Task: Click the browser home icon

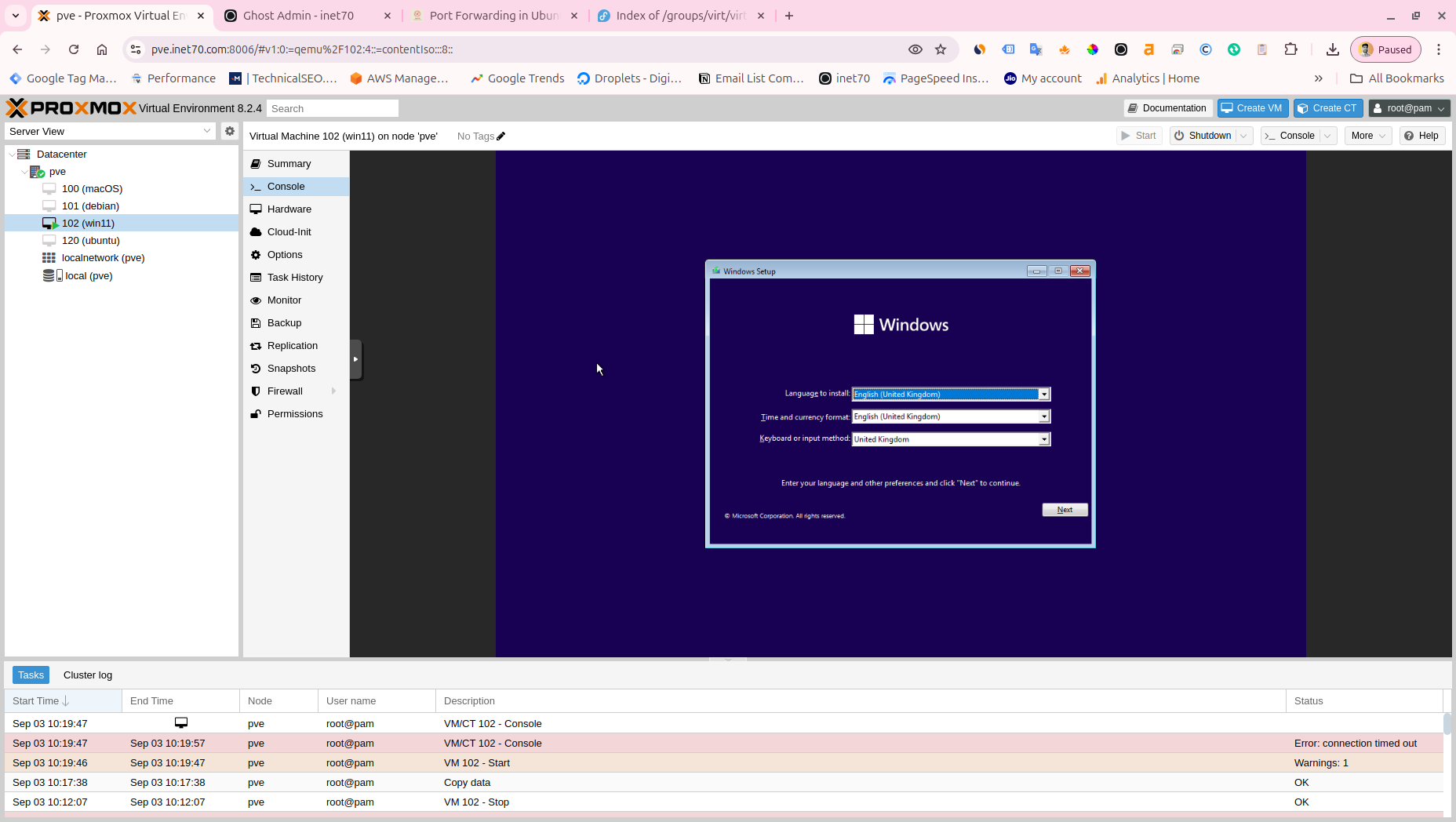Action: [102, 49]
